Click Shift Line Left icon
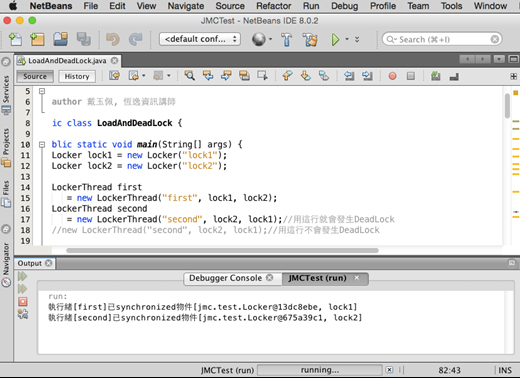This screenshot has width=520, height=378. click(349, 76)
